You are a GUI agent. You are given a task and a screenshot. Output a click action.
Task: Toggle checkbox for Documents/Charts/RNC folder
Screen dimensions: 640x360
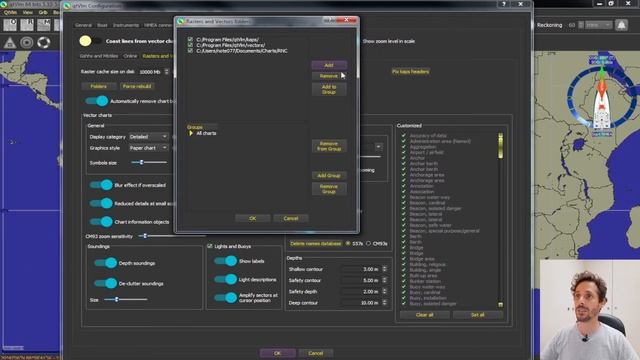190,51
